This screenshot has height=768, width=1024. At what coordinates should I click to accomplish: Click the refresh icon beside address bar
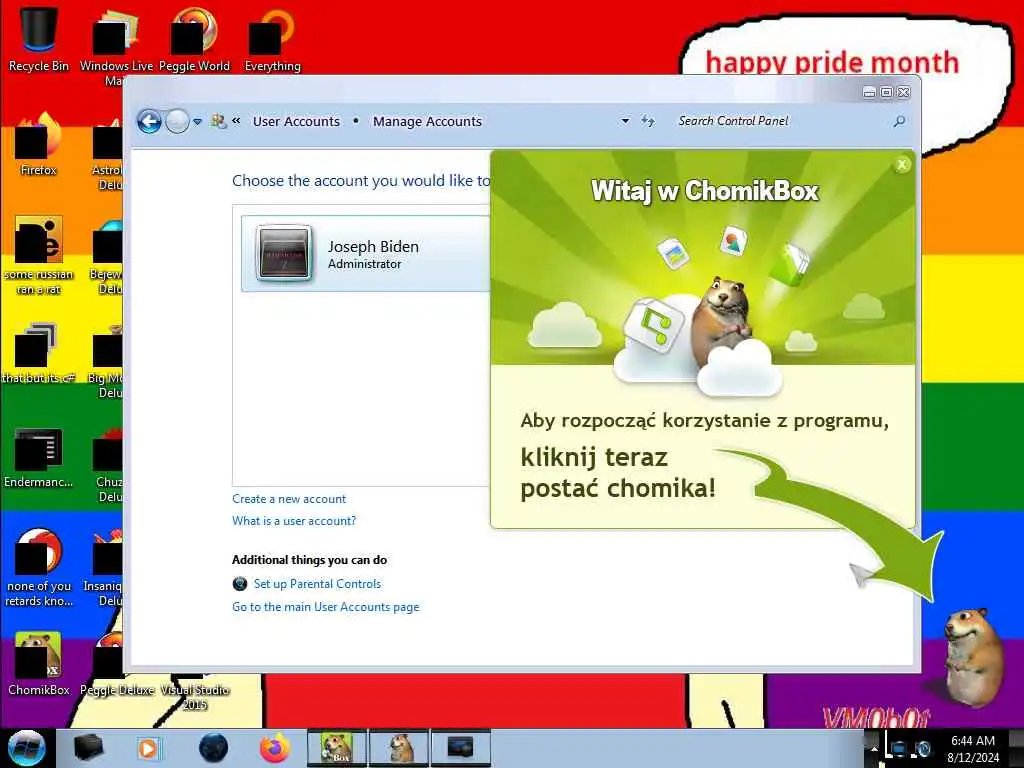click(x=648, y=121)
